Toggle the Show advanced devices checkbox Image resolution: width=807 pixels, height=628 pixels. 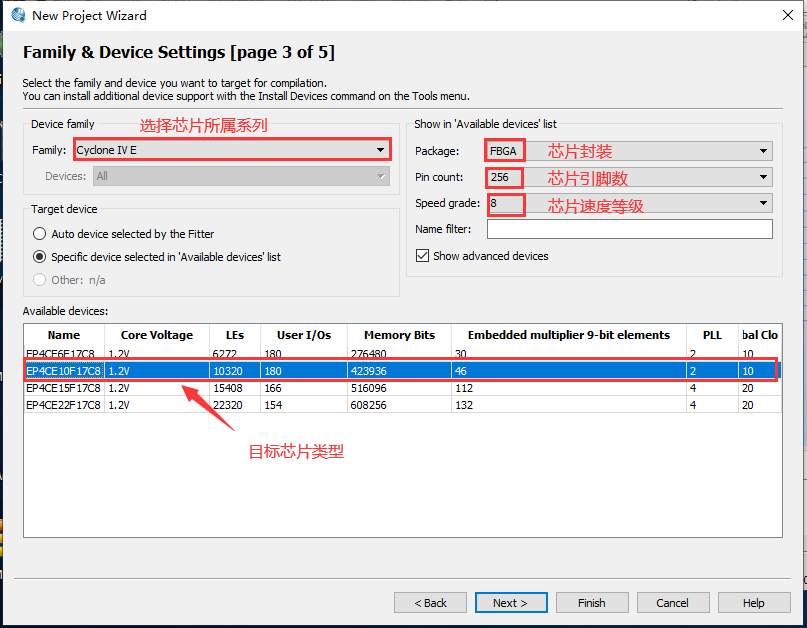click(x=423, y=256)
